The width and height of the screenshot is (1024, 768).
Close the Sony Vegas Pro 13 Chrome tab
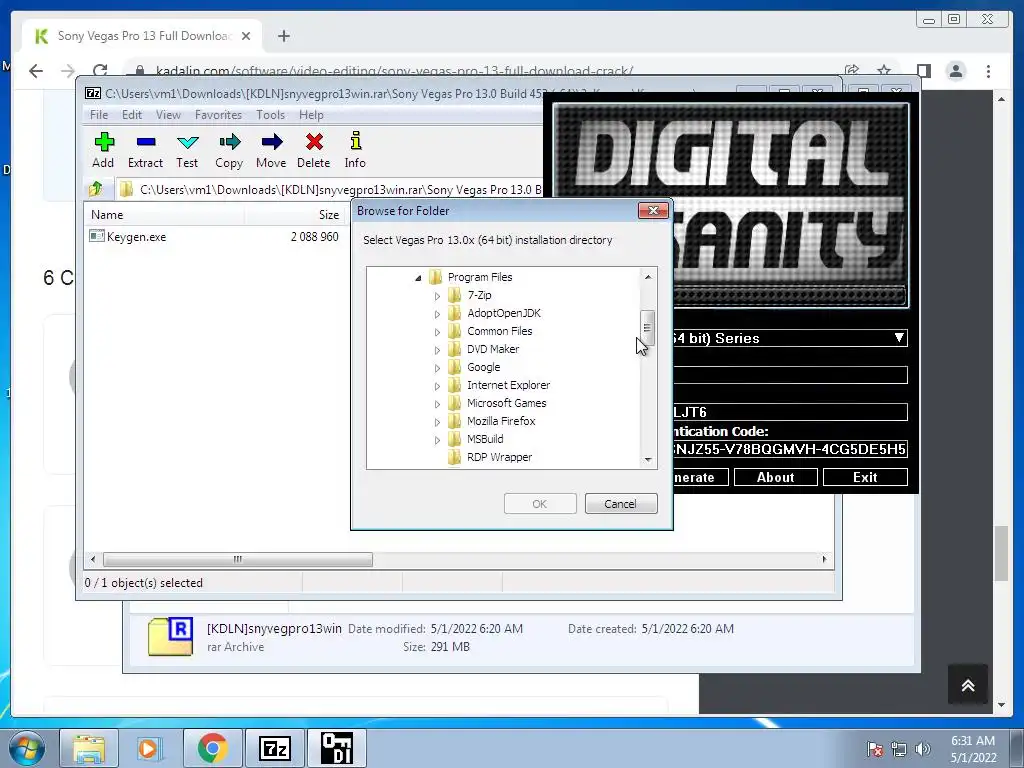pos(246,36)
